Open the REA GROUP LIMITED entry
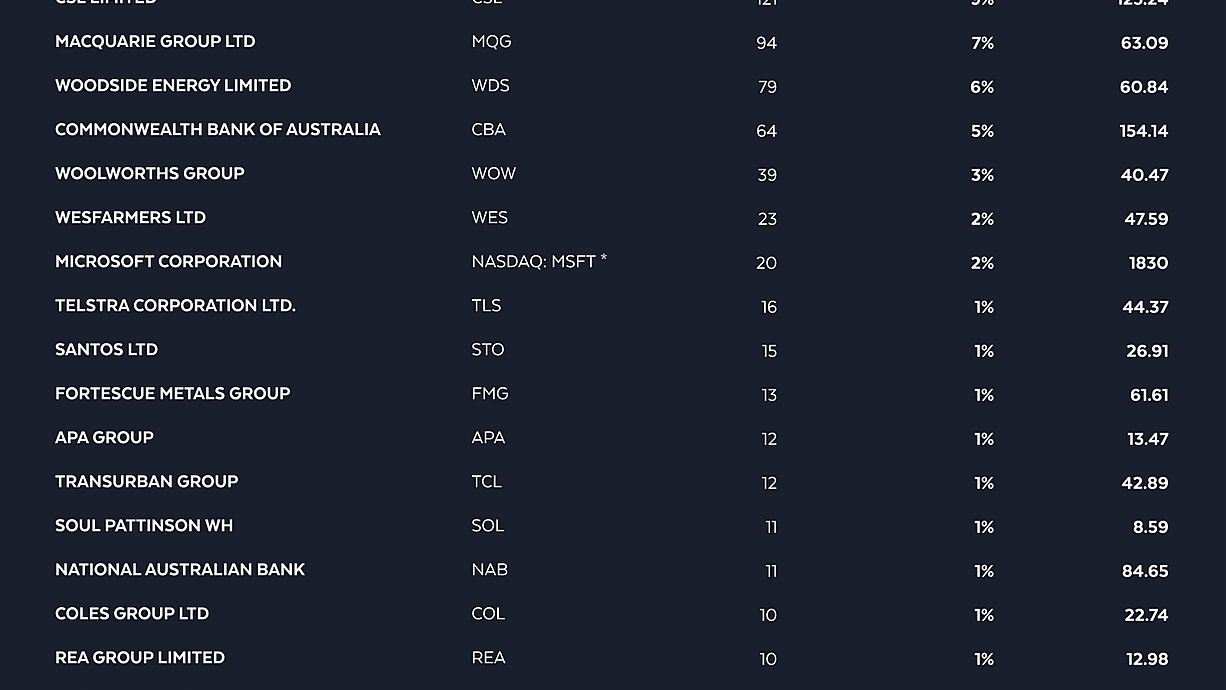Image resolution: width=1226 pixels, height=690 pixels. [x=140, y=658]
